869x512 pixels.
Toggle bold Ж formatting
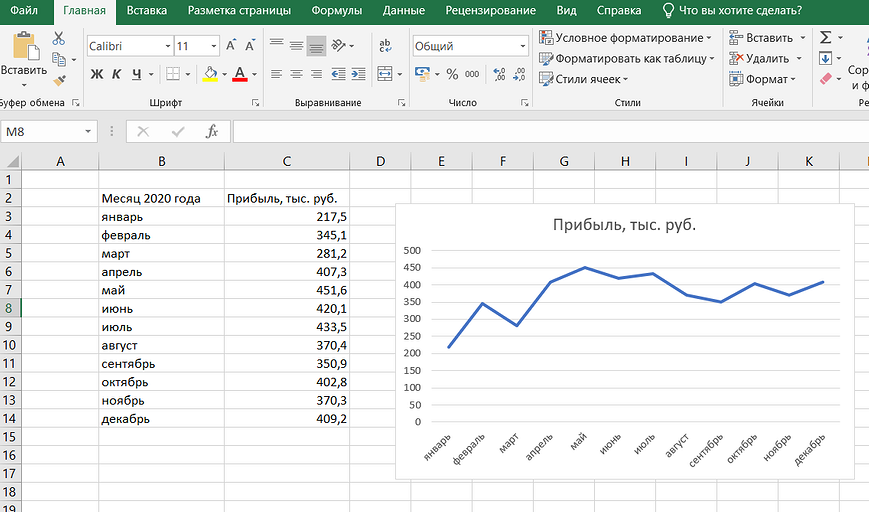pyautogui.click(x=97, y=74)
